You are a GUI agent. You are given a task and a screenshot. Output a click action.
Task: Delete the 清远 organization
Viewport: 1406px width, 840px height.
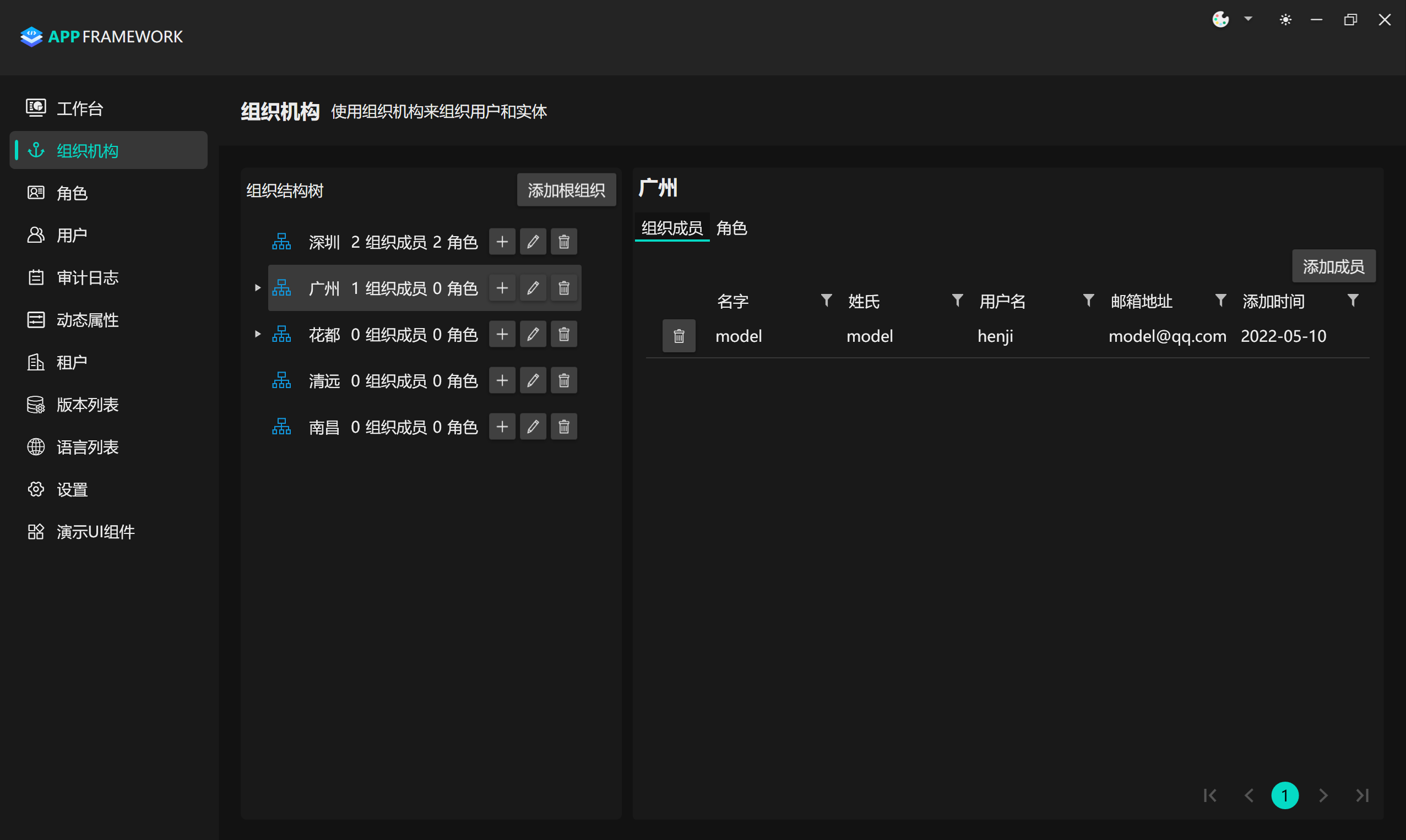(x=564, y=381)
